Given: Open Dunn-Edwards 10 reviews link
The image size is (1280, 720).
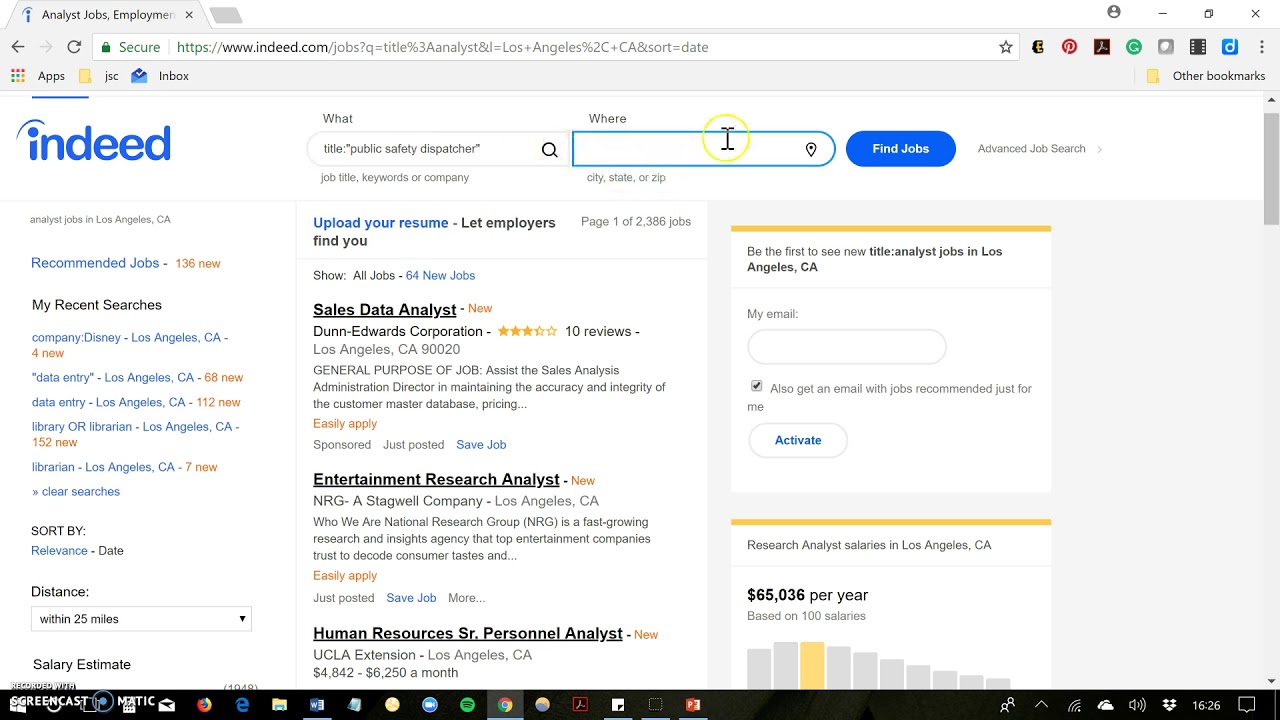Looking at the screenshot, I should (598, 332).
